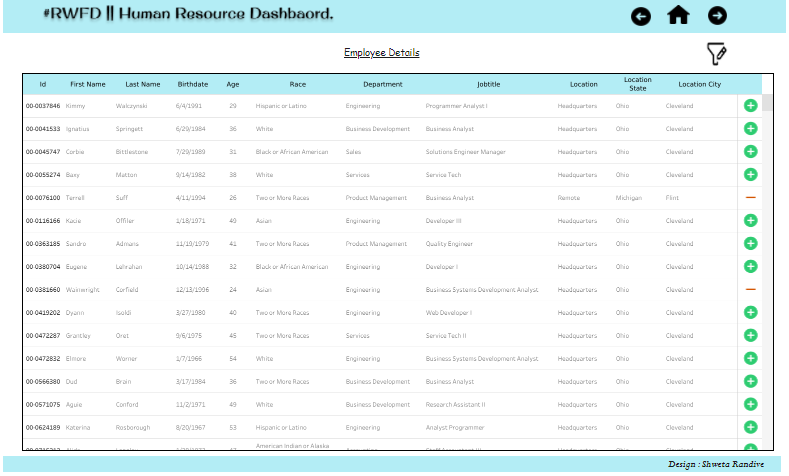Click green plus icon for Katerina row

pyautogui.click(x=750, y=427)
